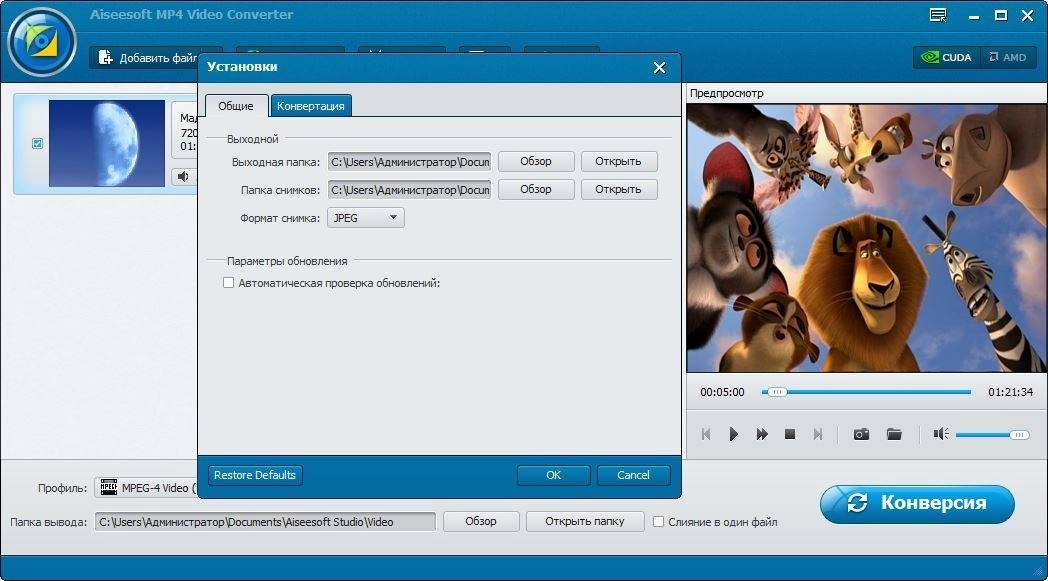The image size is (1048, 581).
Task: Enable Автоматическая проверка обновлений checkbox
Action: pyautogui.click(x=229, y=283)
